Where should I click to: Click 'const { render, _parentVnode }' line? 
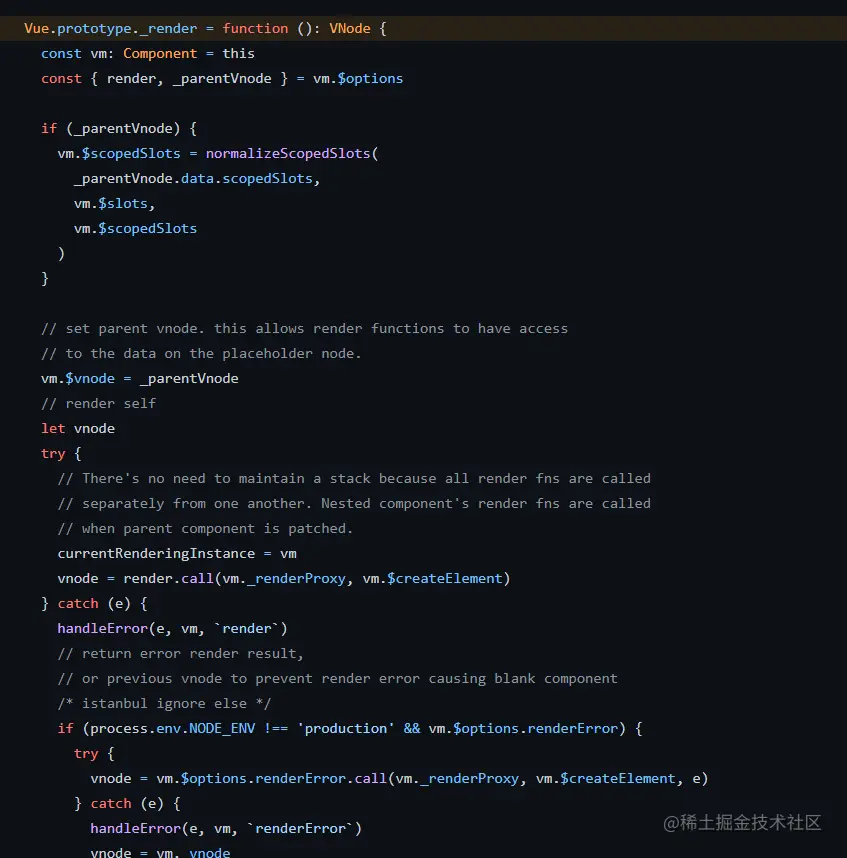coord(222,79)
